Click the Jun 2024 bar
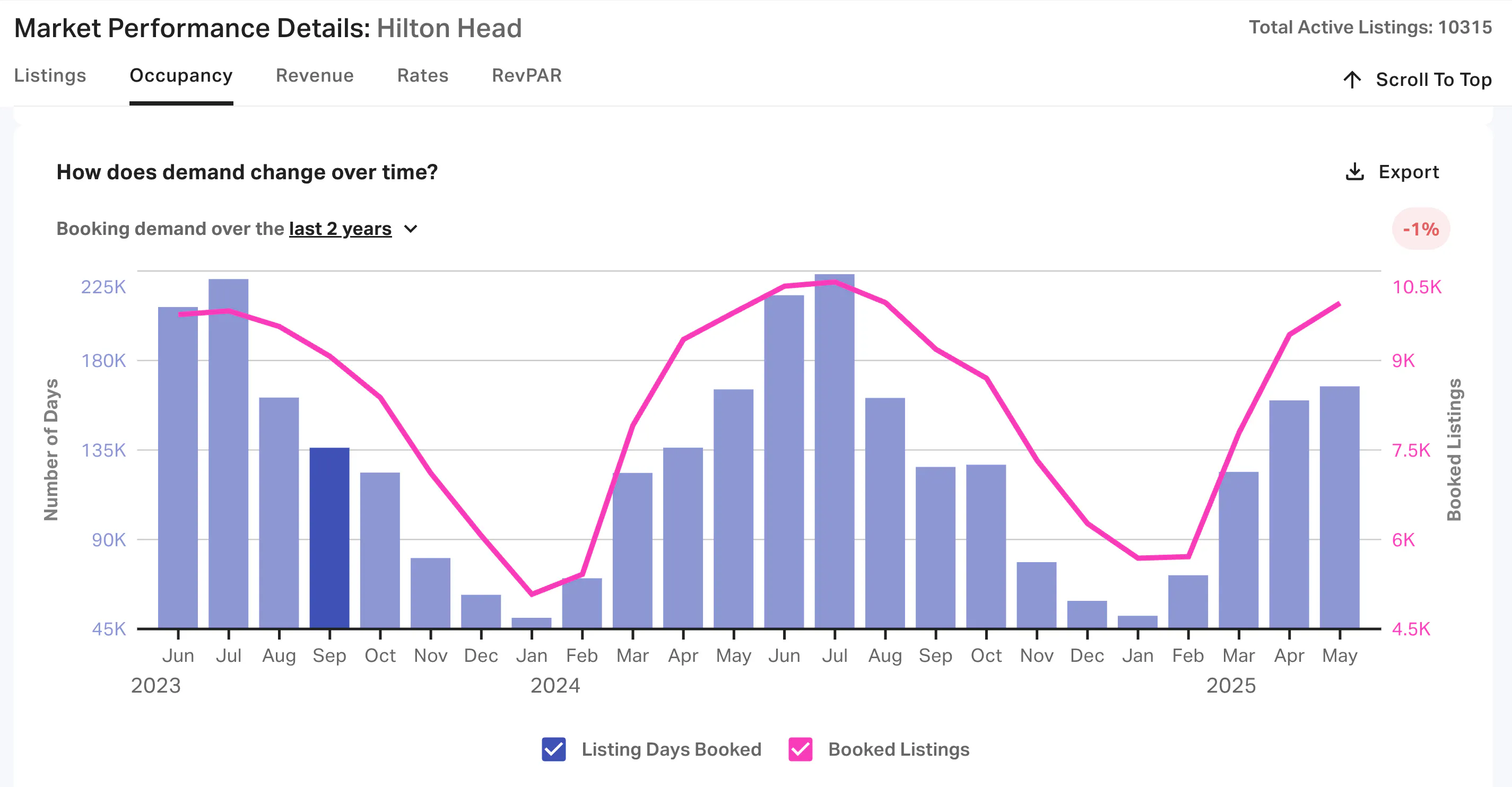Viewport: 1512px width, 787px height. (x=784, y=462)
